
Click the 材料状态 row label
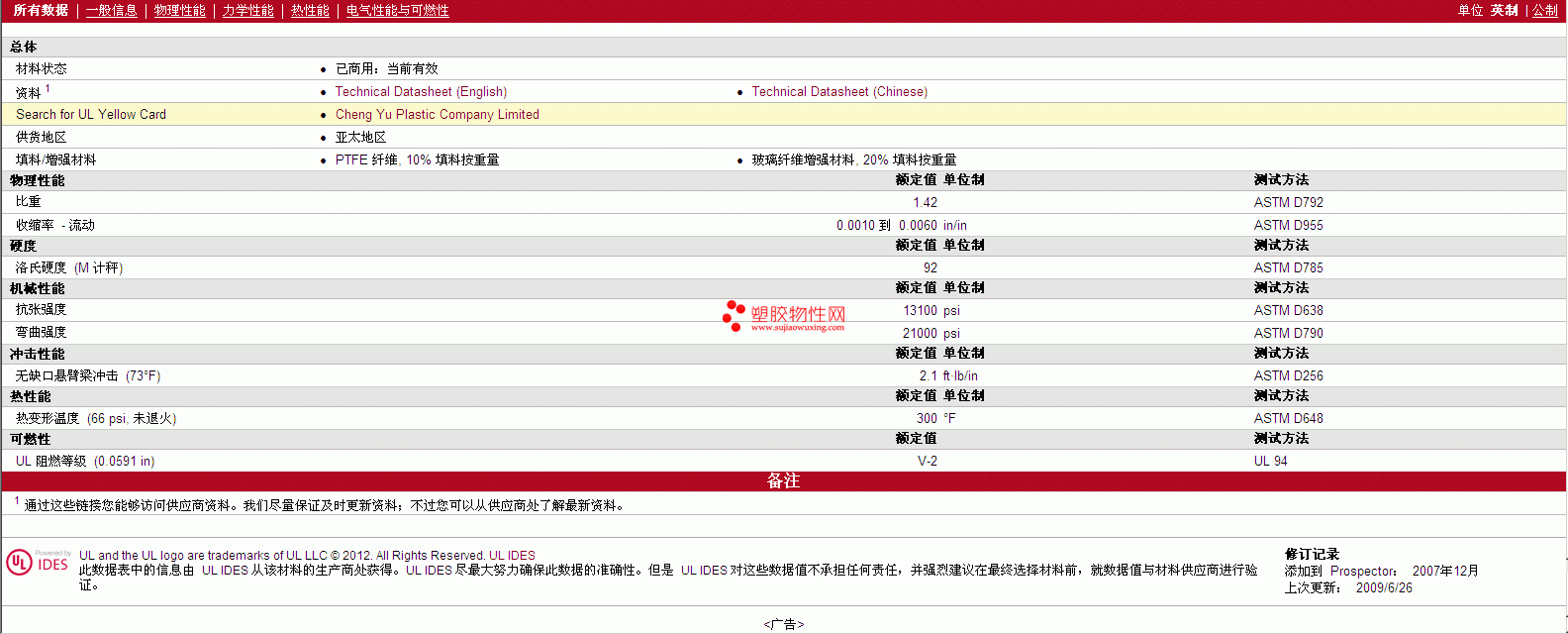[42, 68]
